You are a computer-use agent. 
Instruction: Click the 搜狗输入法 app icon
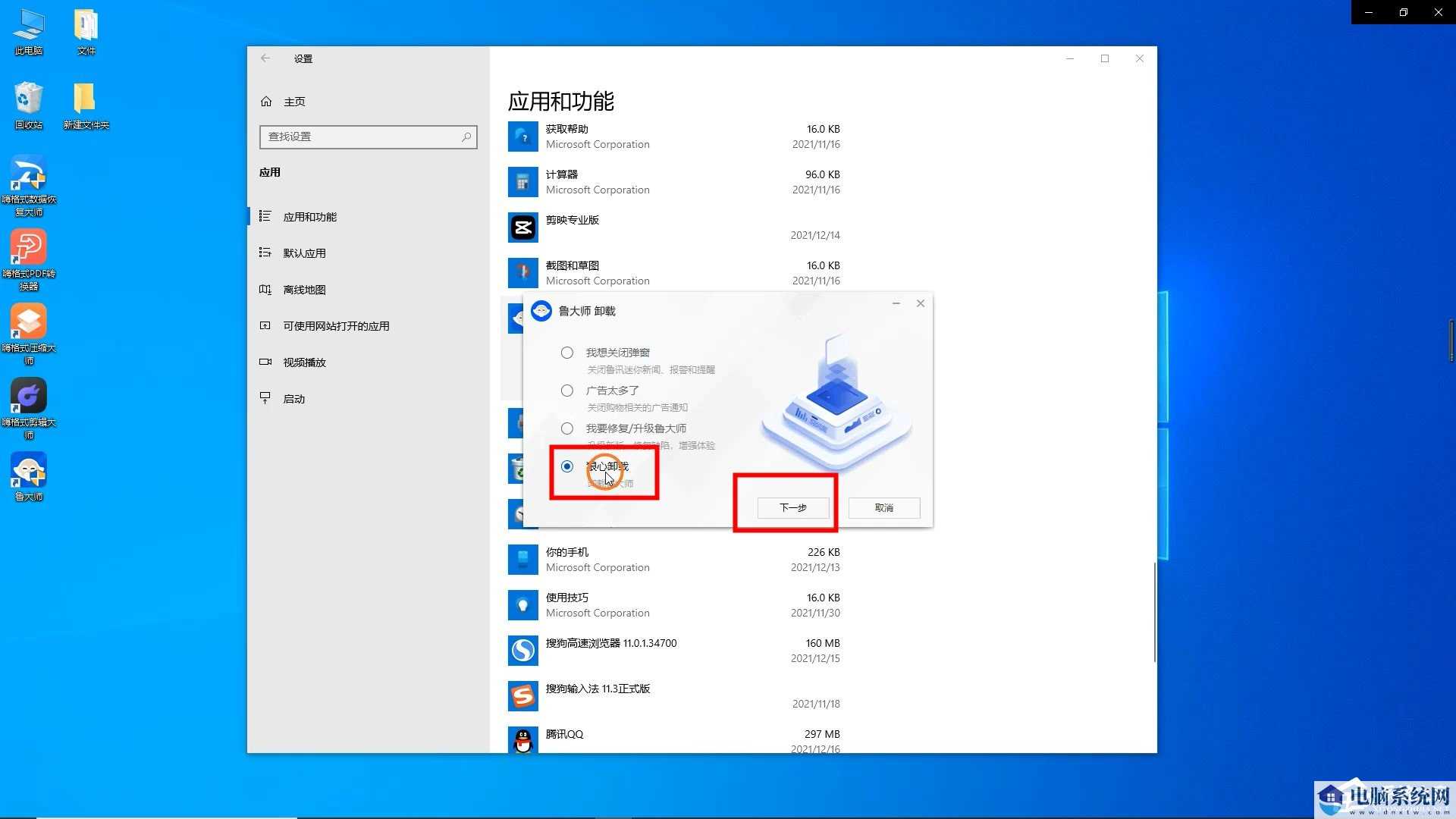point(522,696)
